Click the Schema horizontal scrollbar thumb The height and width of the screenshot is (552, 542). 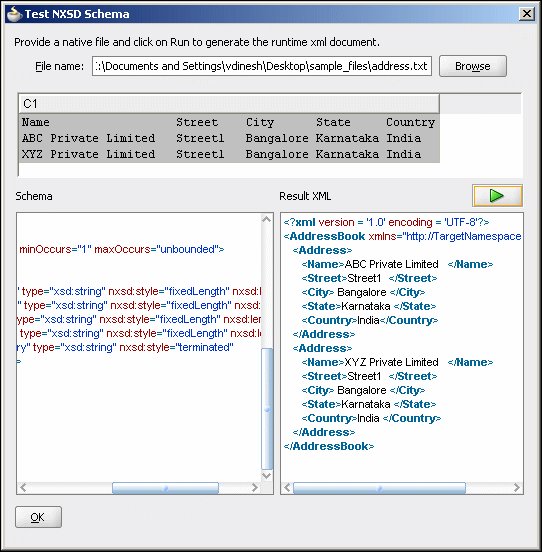pyautogui.click(x=165, y=488)
